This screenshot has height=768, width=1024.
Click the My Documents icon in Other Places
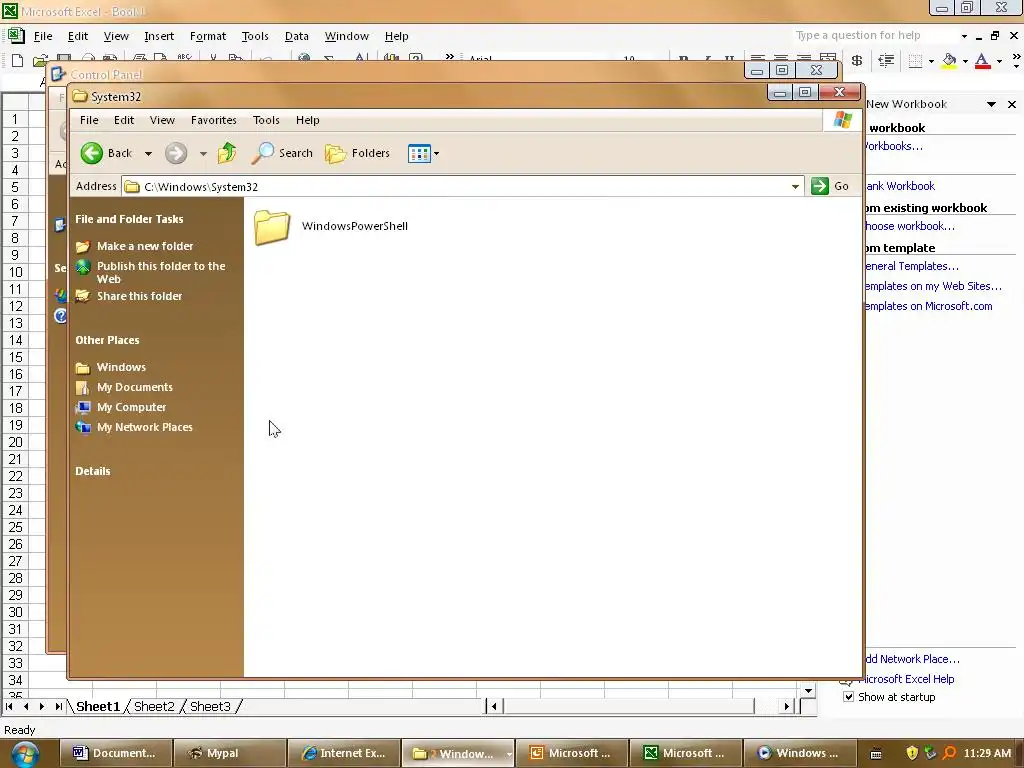(x=82, y=387)
